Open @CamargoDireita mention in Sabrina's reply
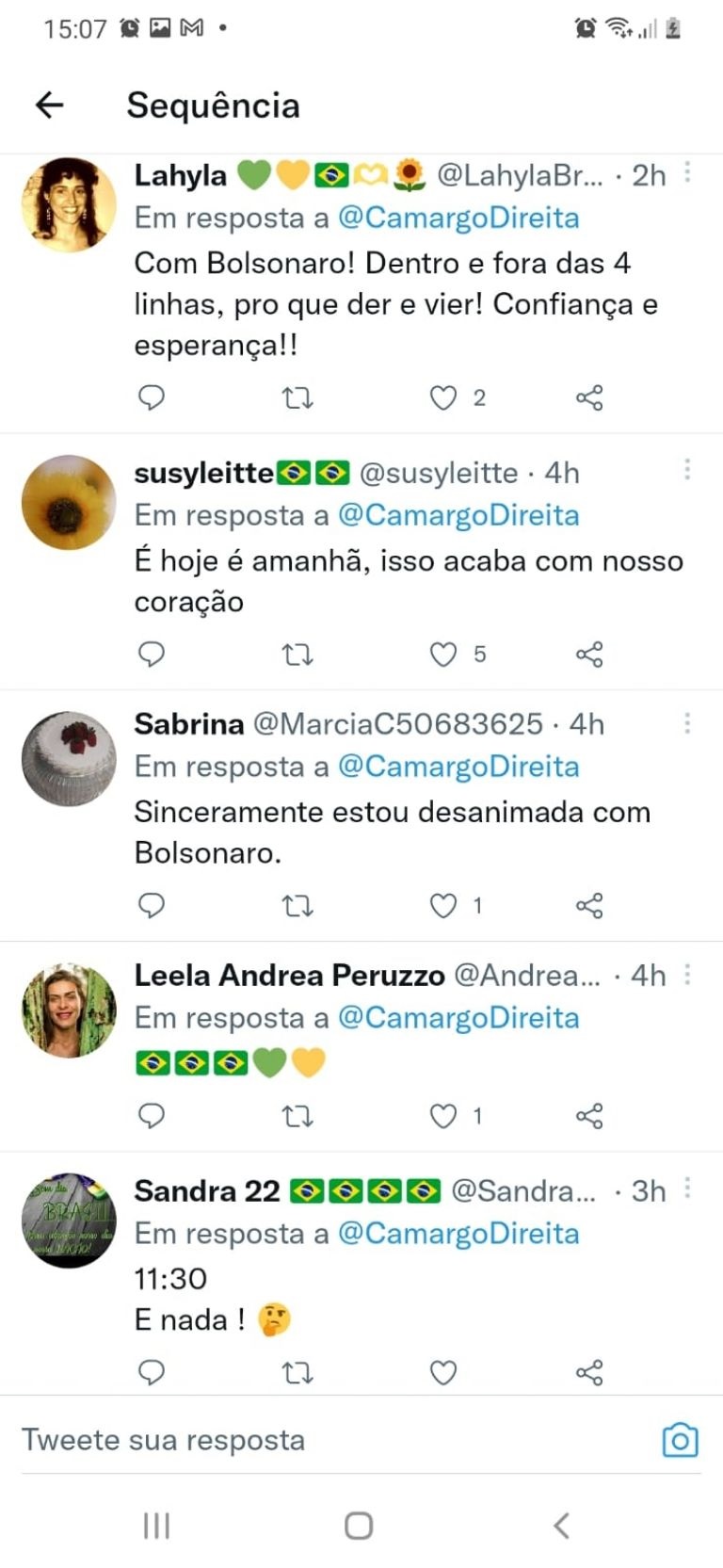Viewport: 723px width, 1568px height. click(458, 767)
